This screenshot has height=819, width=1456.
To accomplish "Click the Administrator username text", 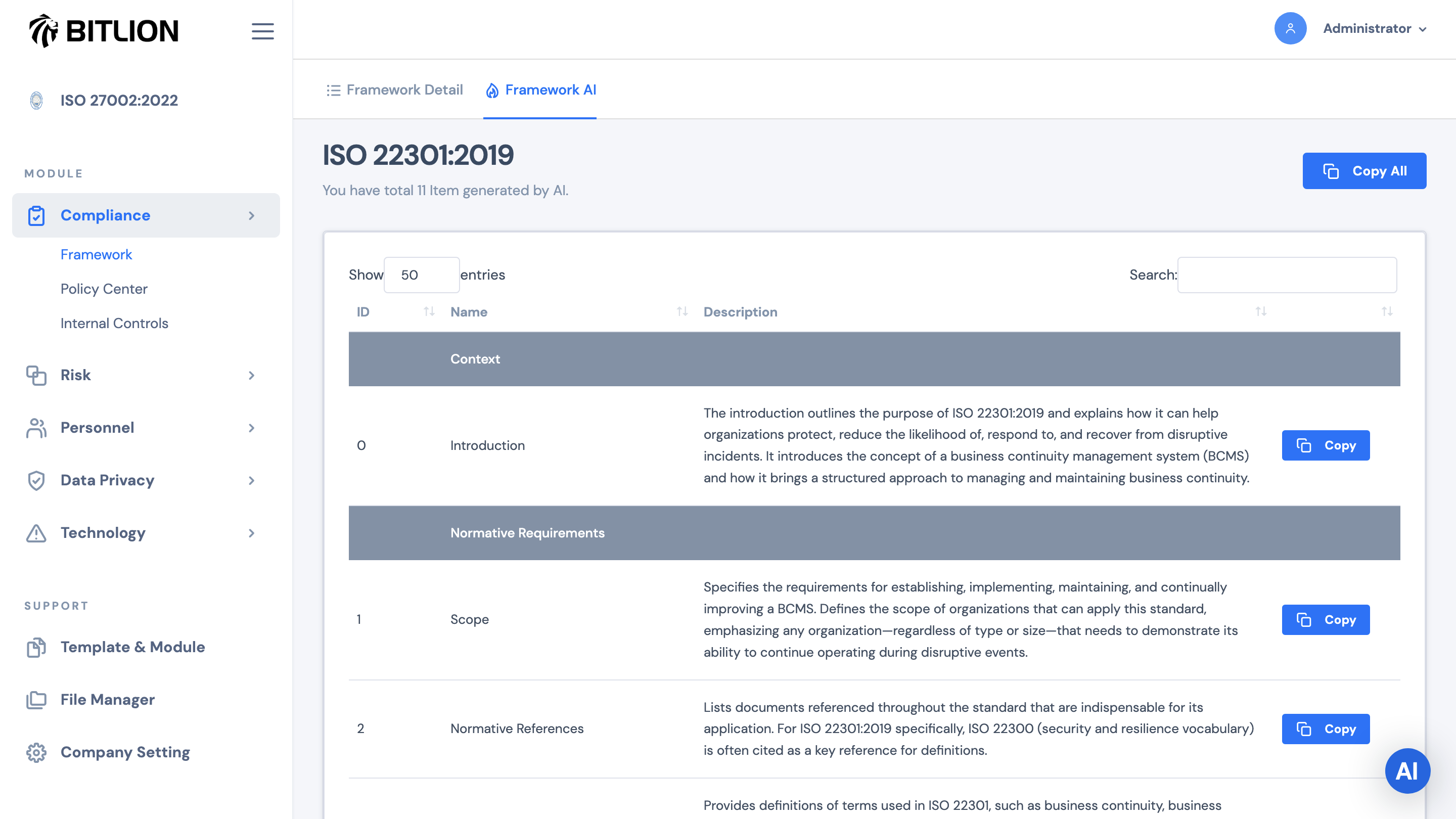I will tap(1367, 28).
